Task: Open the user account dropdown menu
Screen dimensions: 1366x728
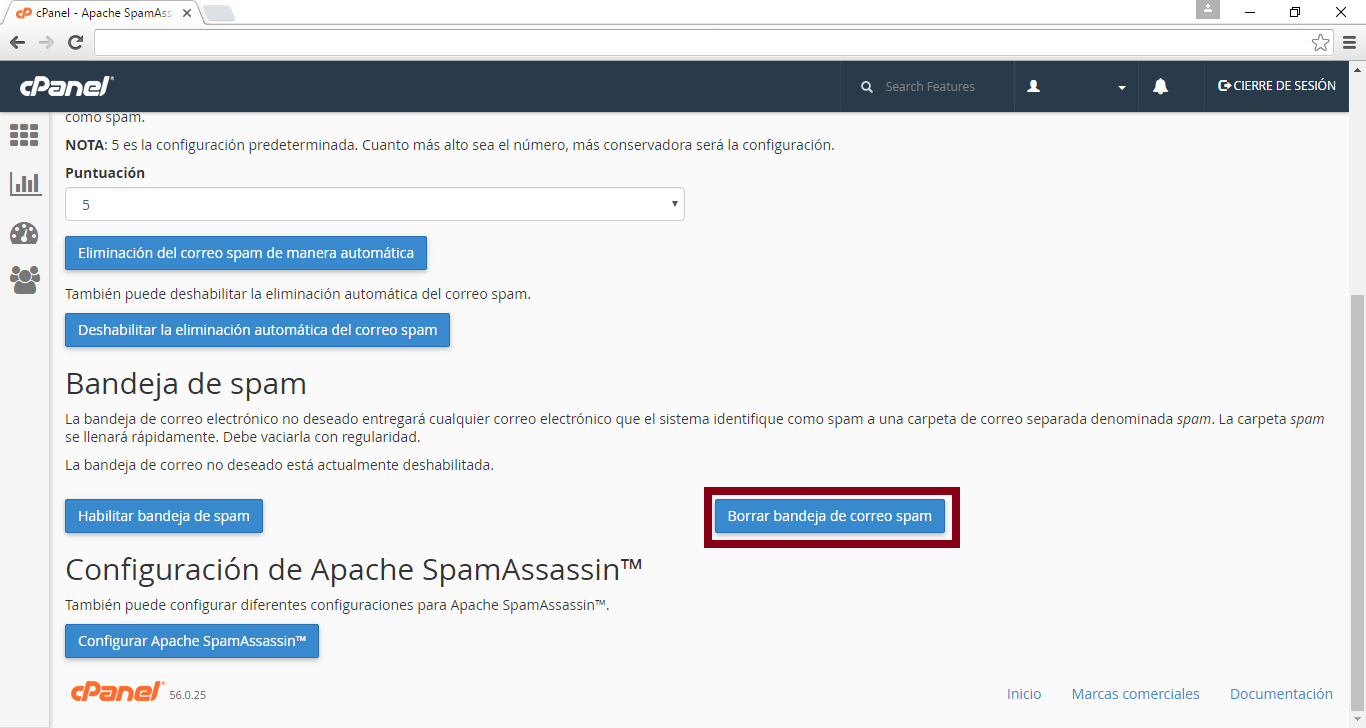Action: 1076,87
